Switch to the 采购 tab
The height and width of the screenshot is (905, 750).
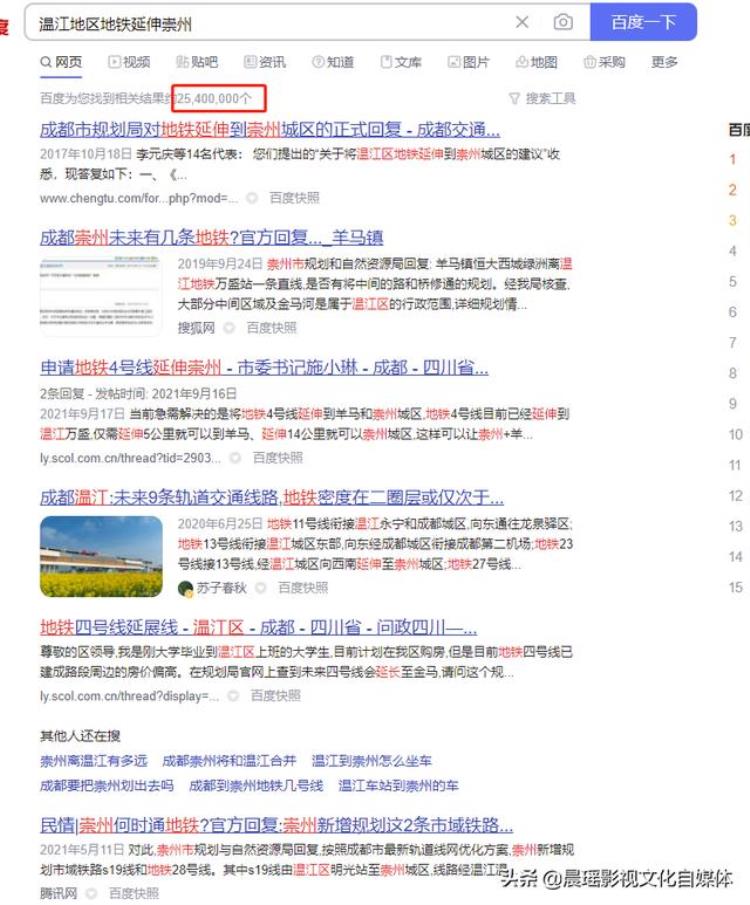605,62
